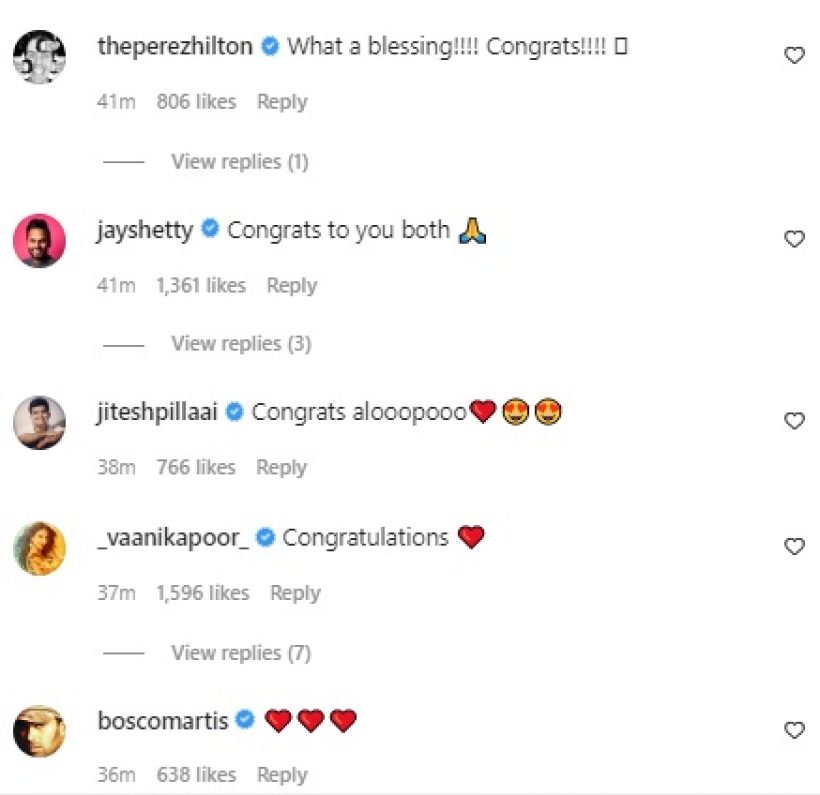View the 1,596 likes on _vaanikapoor_'s comment
The width and height of the screenshot is (820, 795).
click(200, 593)
